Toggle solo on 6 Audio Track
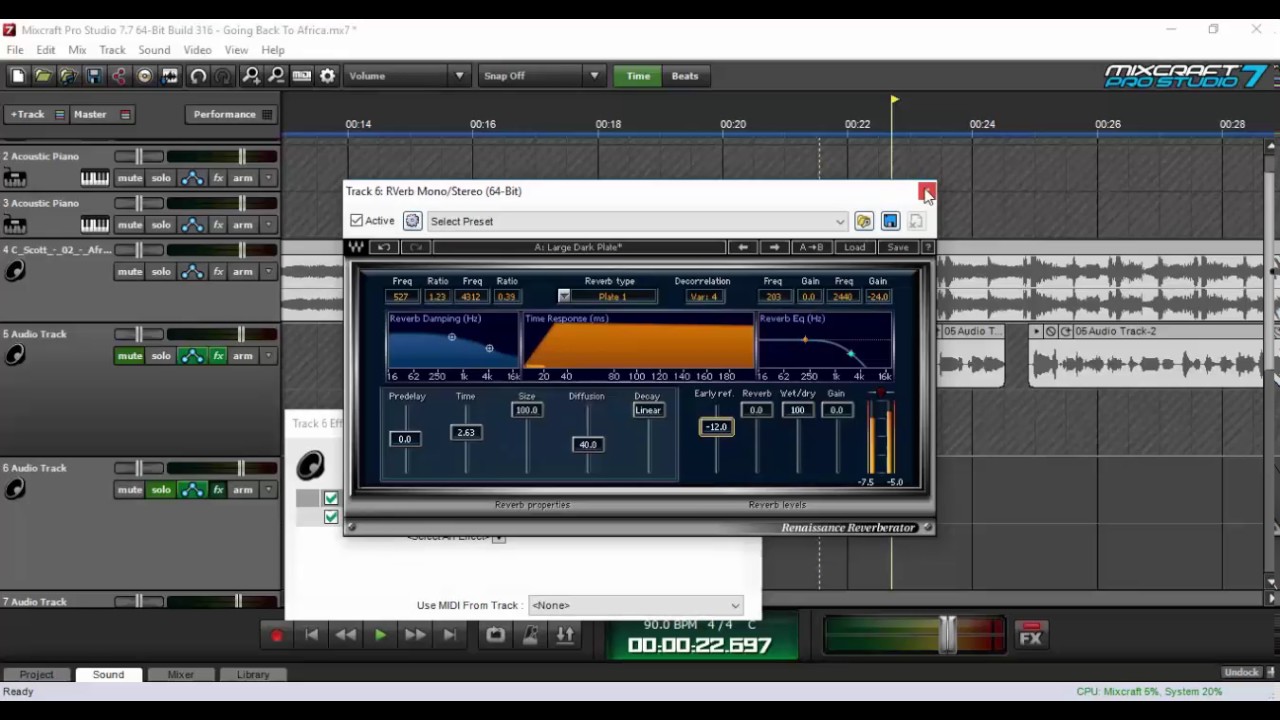 pyautogui.click(x=161, y=490)
